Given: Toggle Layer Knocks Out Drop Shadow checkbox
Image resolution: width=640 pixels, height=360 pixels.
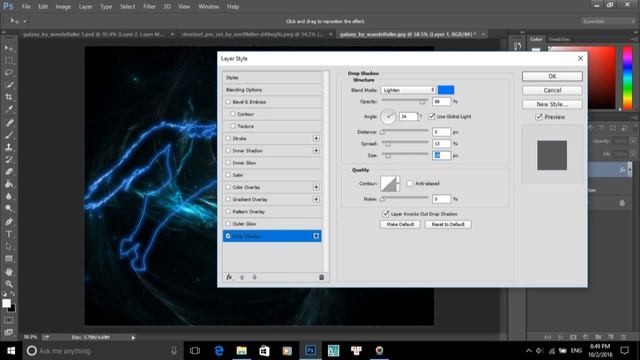Looking at the screenshot, I should [x=386, y=213].
